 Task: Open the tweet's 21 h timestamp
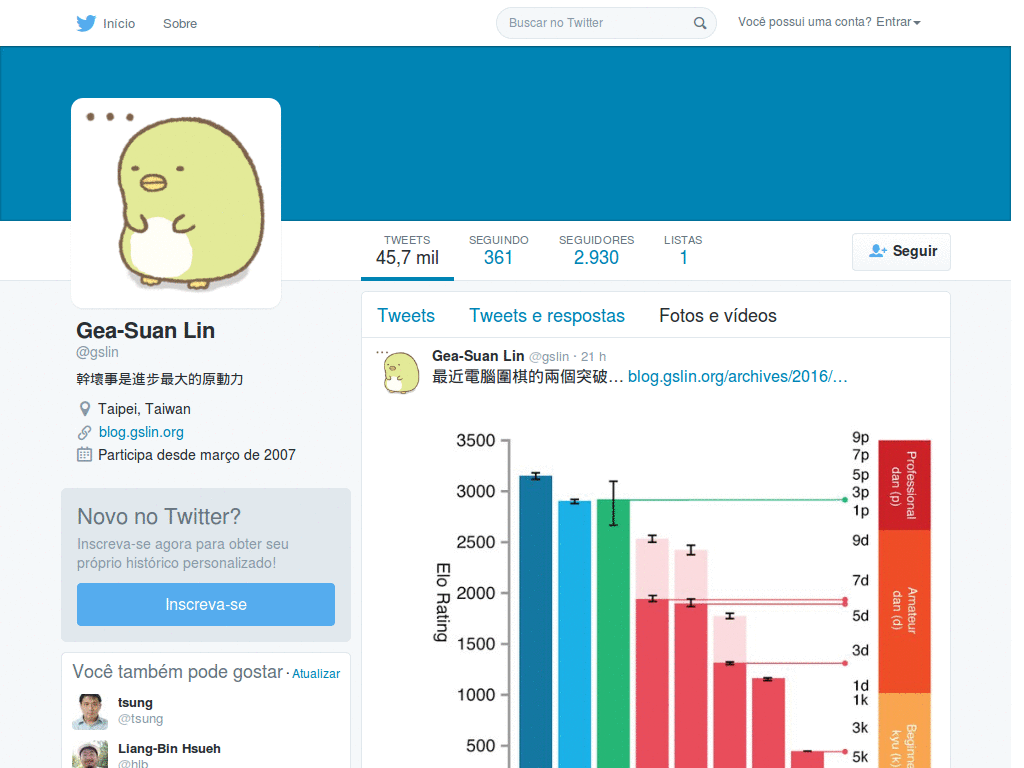click(594, 357)
